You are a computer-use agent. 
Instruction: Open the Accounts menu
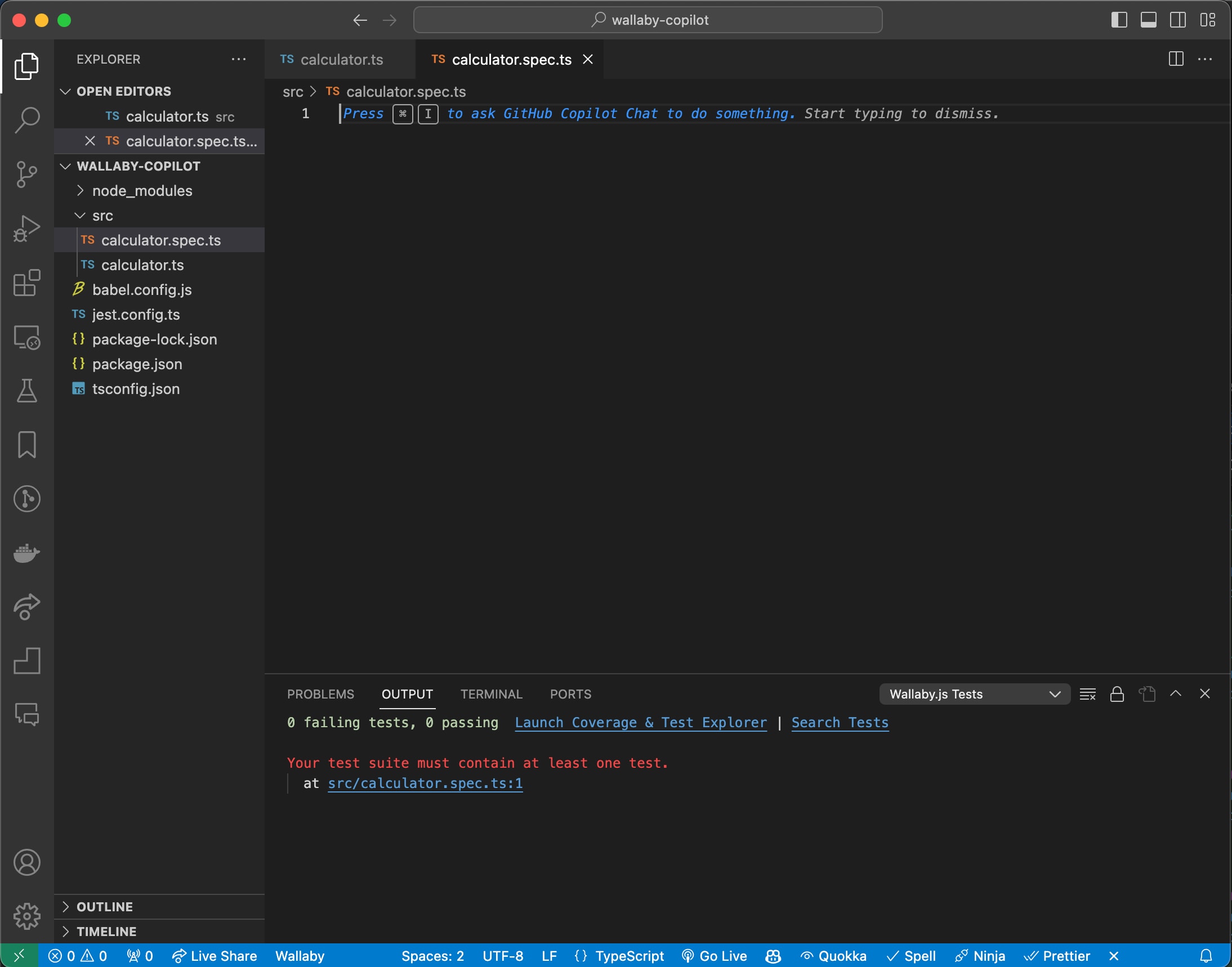click(26, 862)
